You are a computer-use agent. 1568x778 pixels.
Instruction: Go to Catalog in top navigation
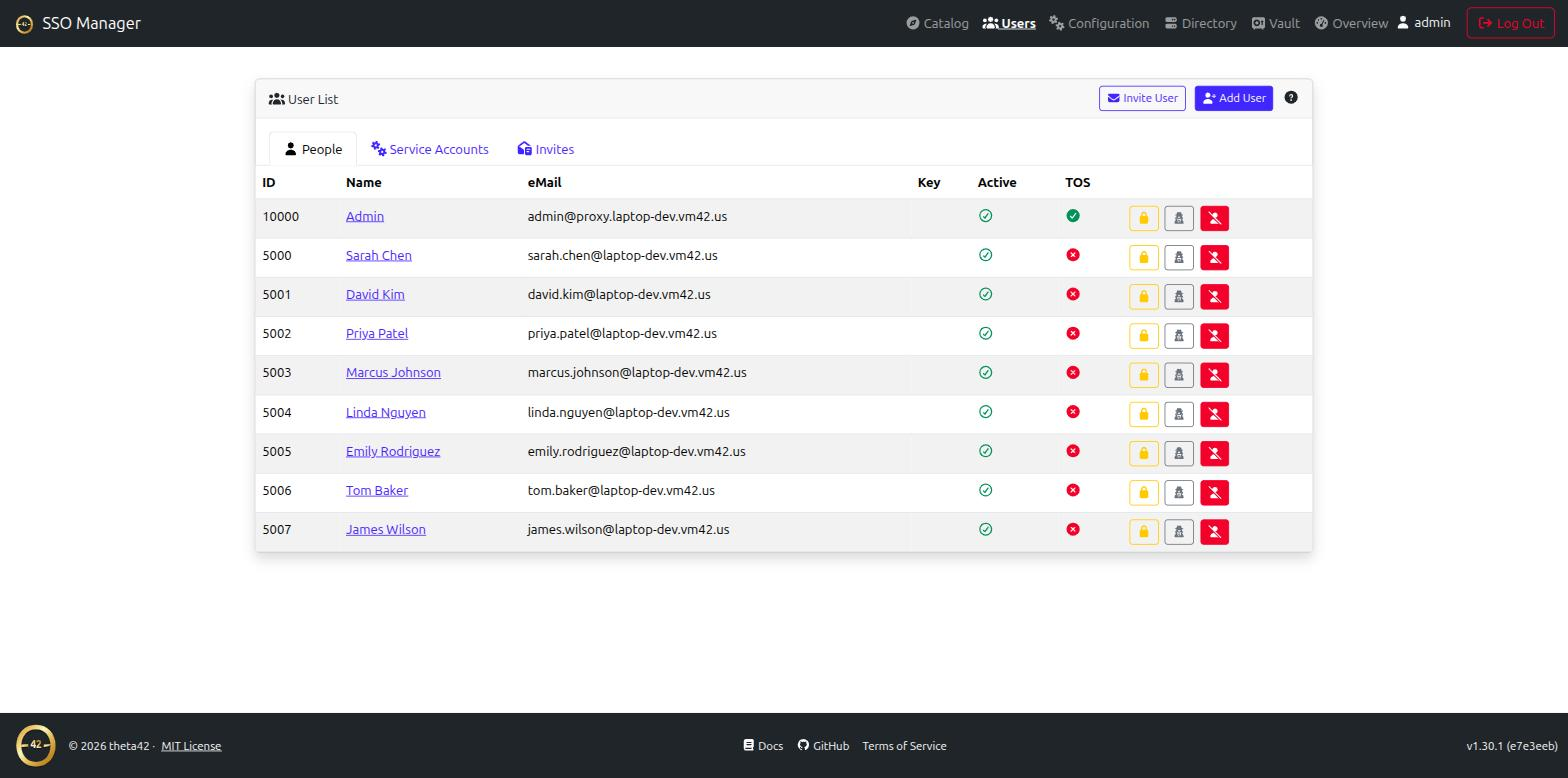(x=937, y=23)
